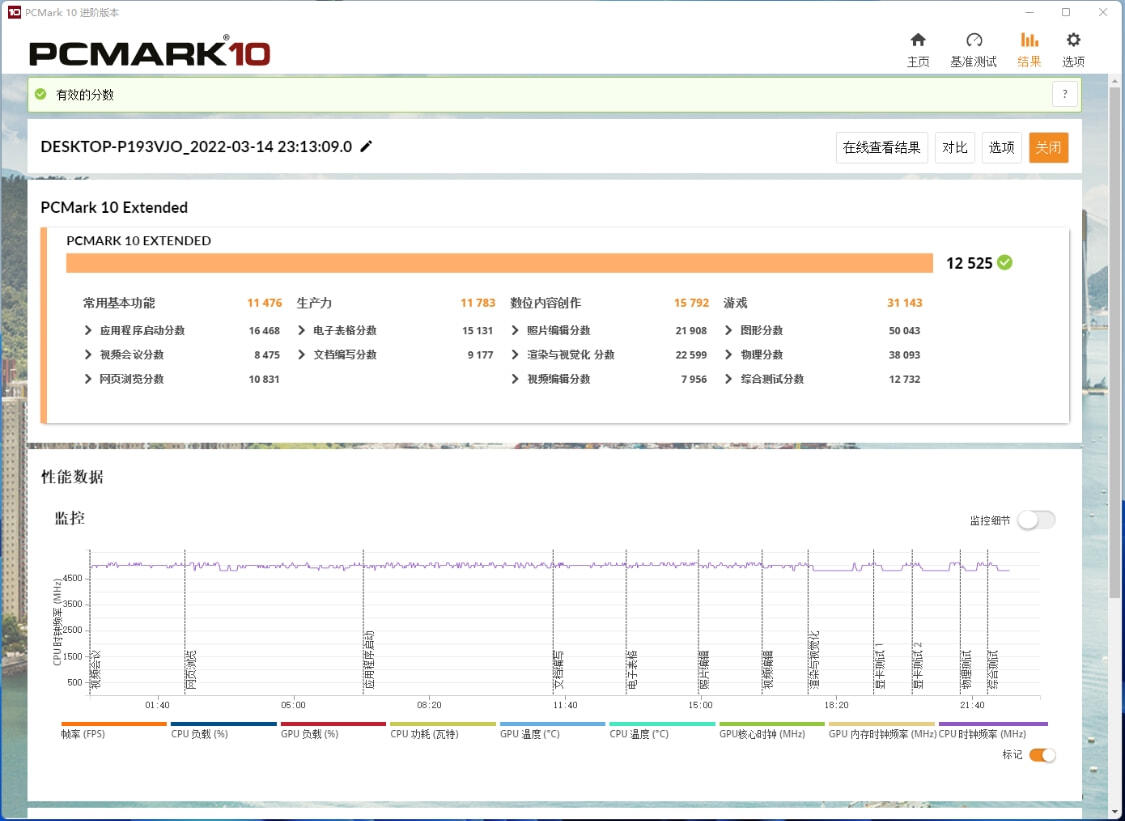Click the 电子表格 marker in chart
The image size is (1125, 821).
(632, 670)
